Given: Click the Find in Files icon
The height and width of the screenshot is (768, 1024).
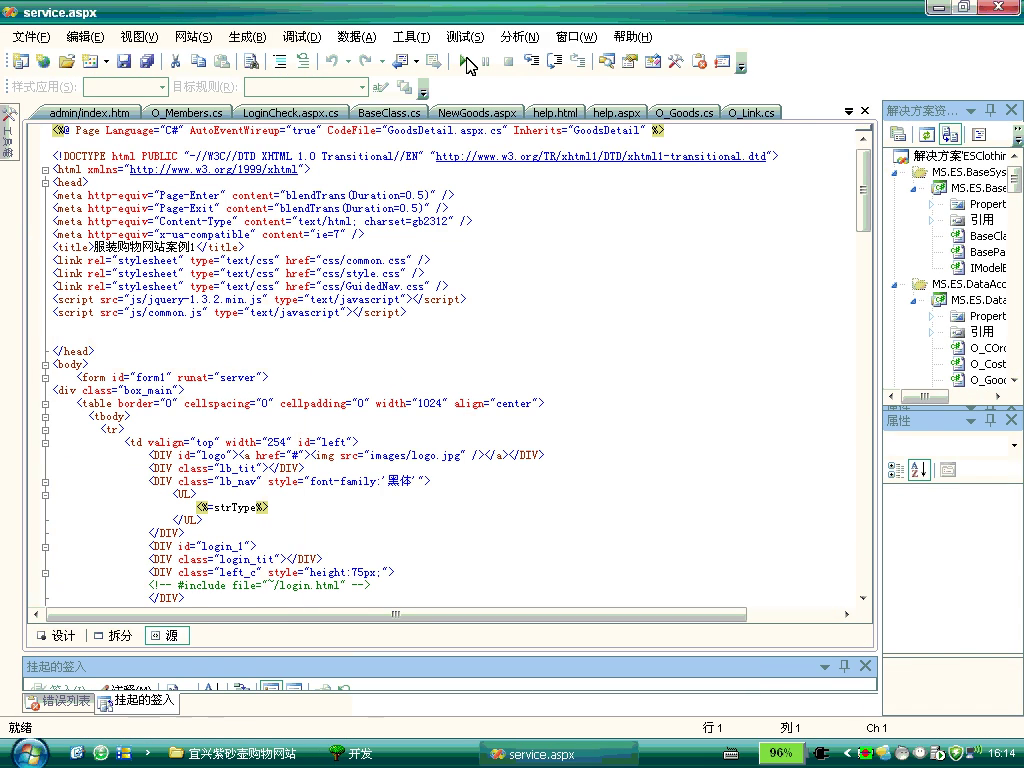Looking at the screenshot, I should 251,61.
